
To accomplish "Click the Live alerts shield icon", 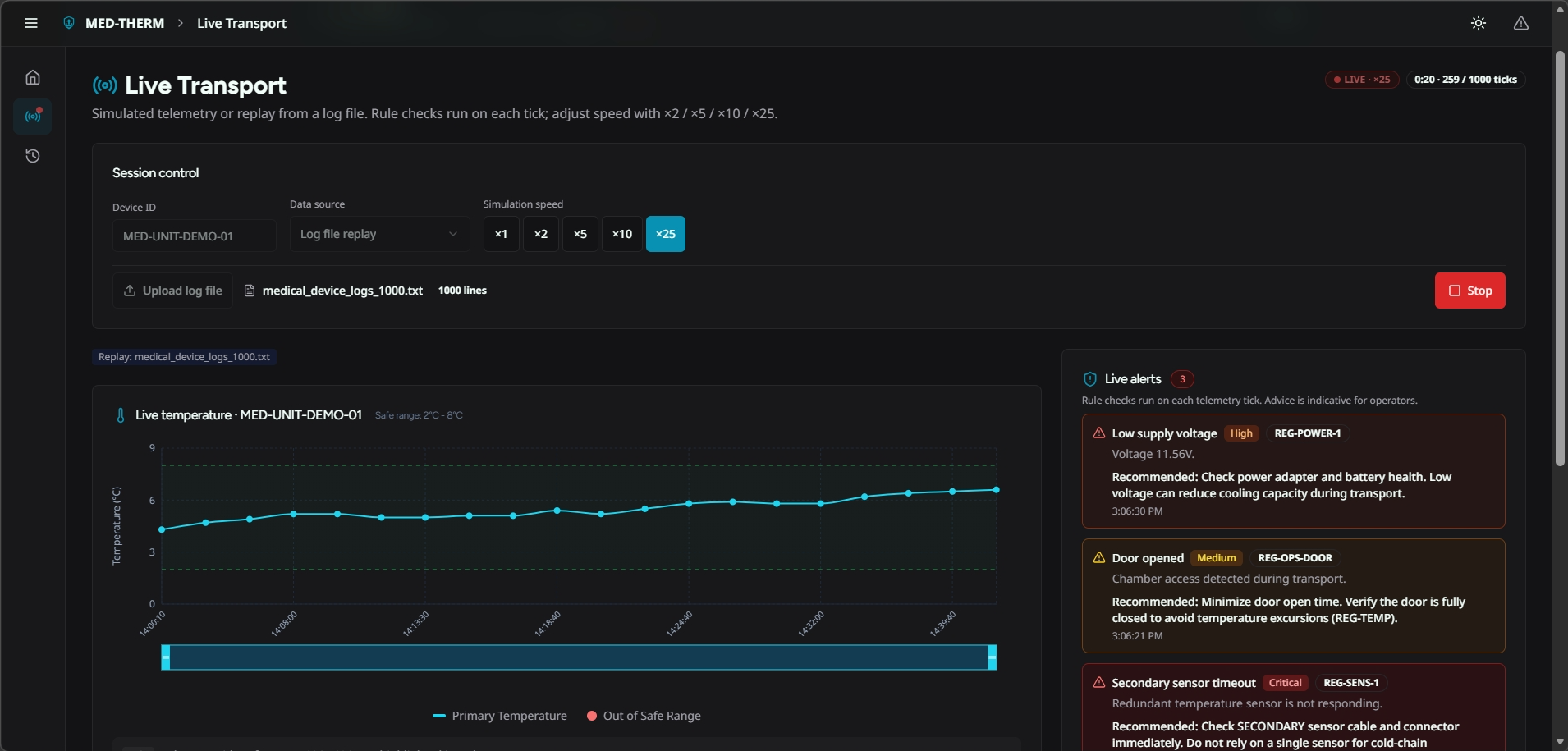I will (1090, 379).
